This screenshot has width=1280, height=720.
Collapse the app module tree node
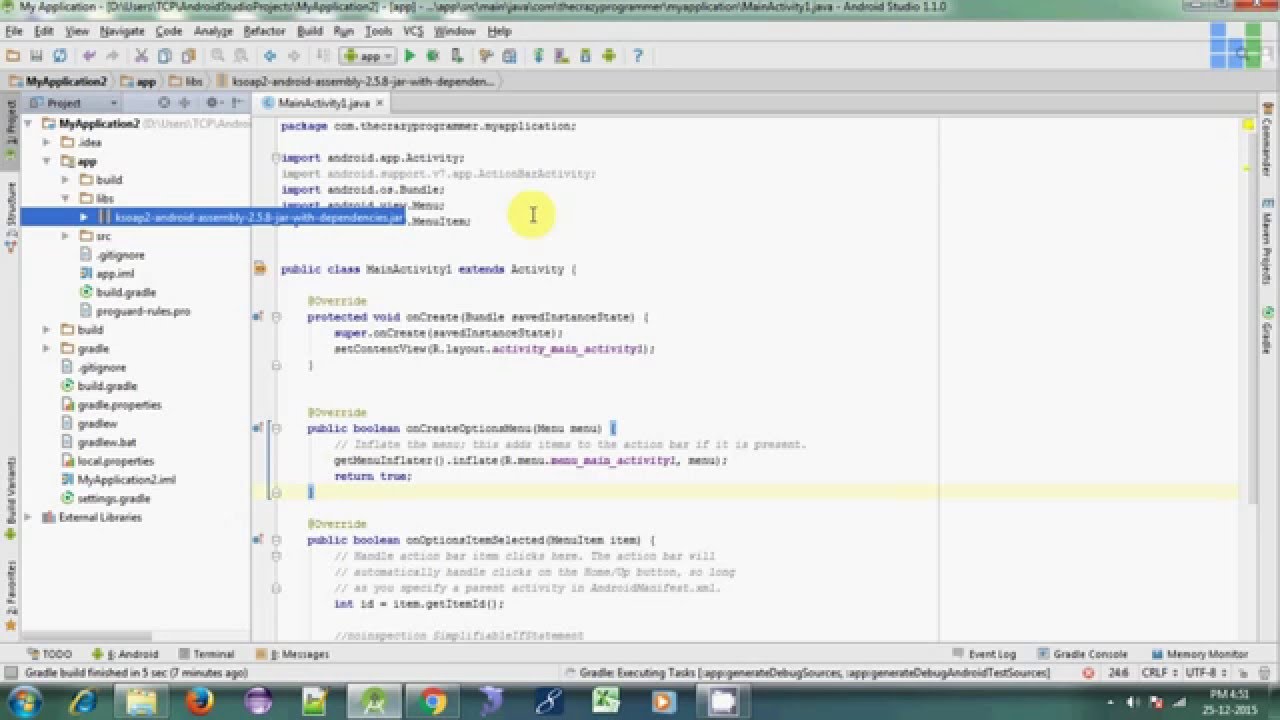pos(46,161)
